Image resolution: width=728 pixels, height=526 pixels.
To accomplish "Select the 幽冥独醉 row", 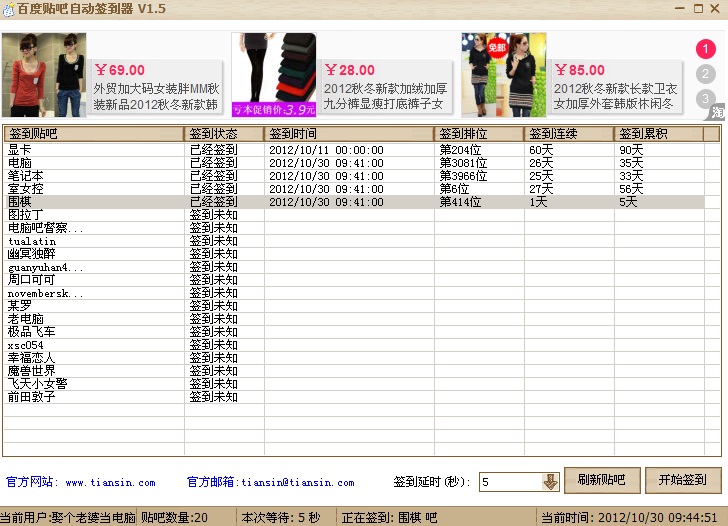I will pyautogui.click(x=354, y=254).
